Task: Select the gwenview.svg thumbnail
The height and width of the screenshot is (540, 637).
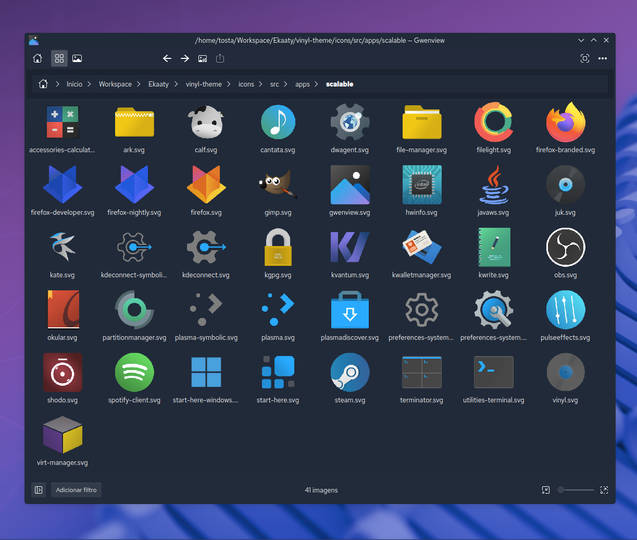Action: (350, 184)
